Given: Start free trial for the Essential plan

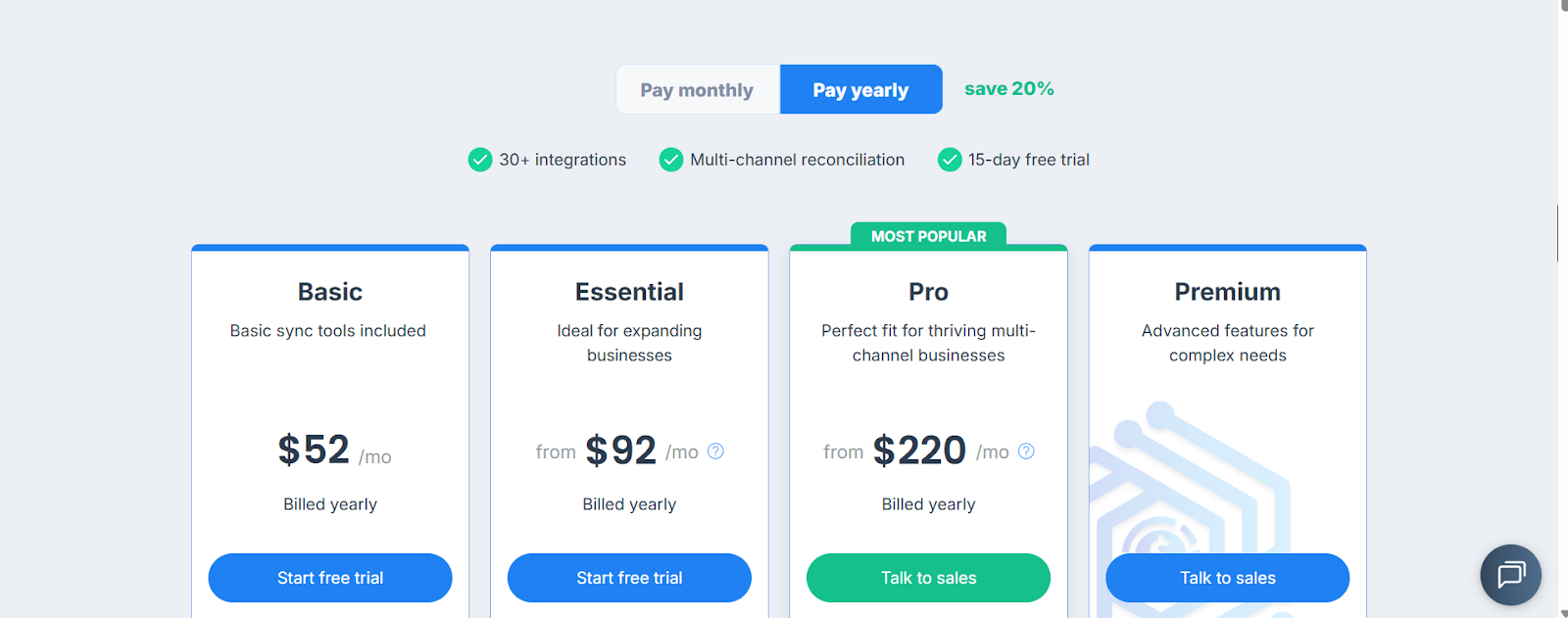Looking at the screenshot, I should [x=629, y=578].
